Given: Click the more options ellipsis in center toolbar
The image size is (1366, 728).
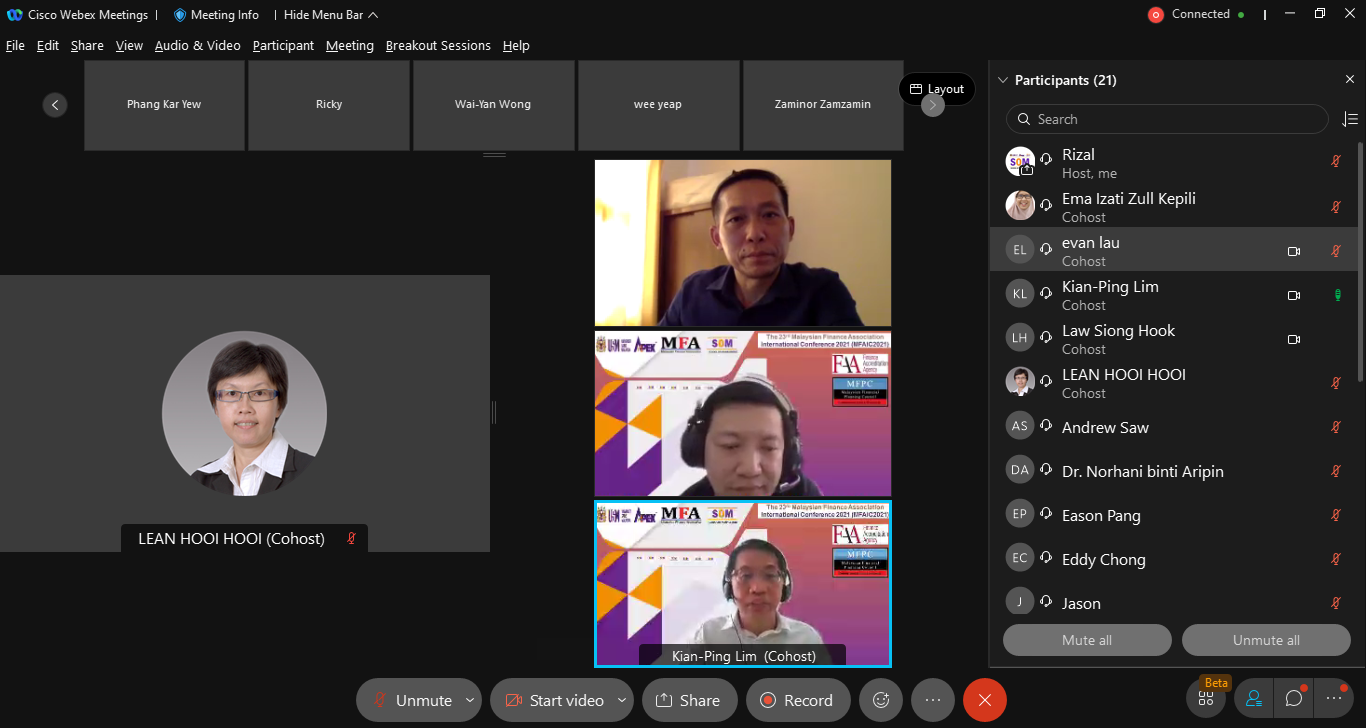Looking at the screenshot, I should pyautogui.click(x=933, y=700).
